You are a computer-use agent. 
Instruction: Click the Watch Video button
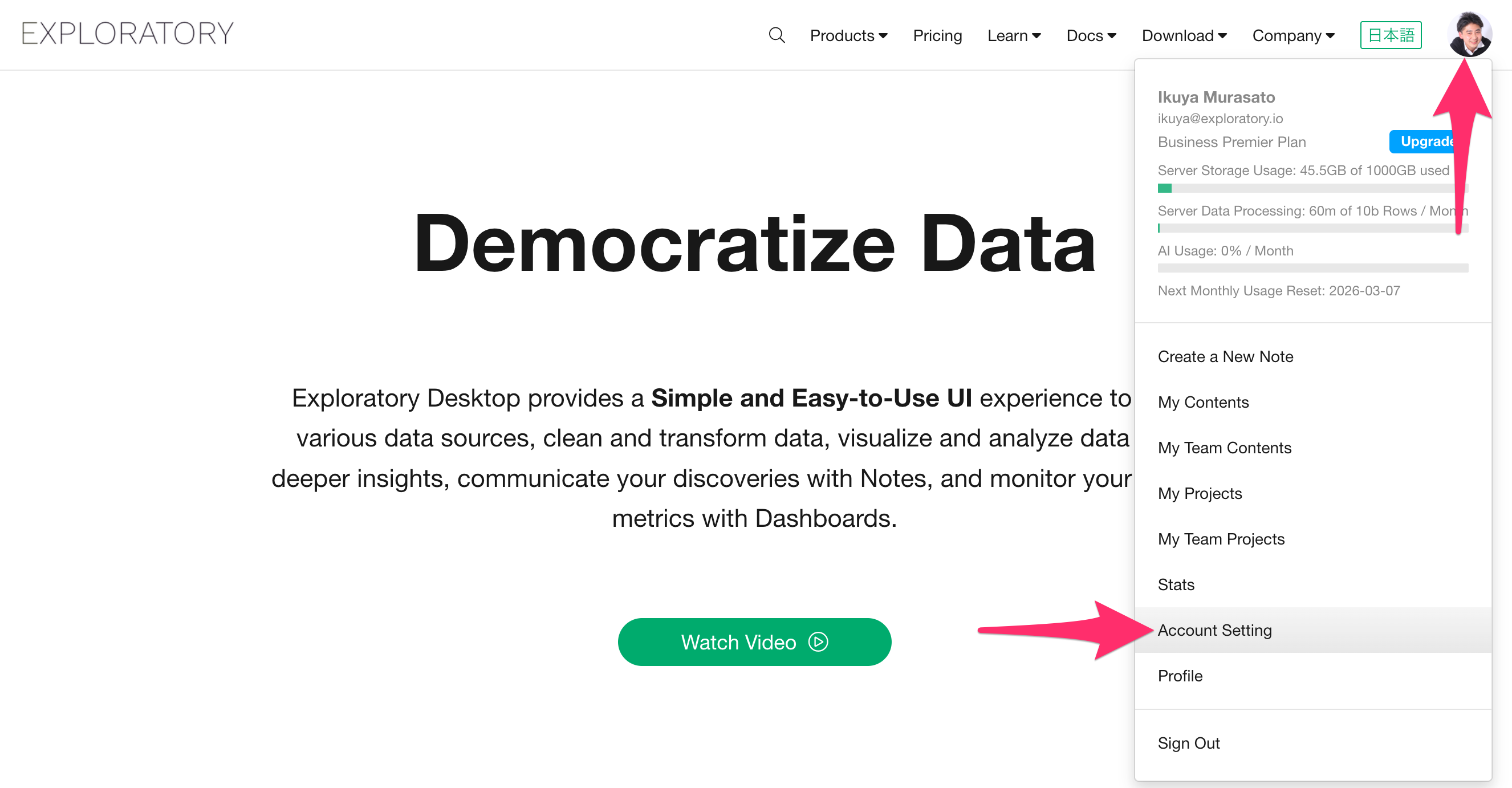pyautogui.click(x=754, y=642)
